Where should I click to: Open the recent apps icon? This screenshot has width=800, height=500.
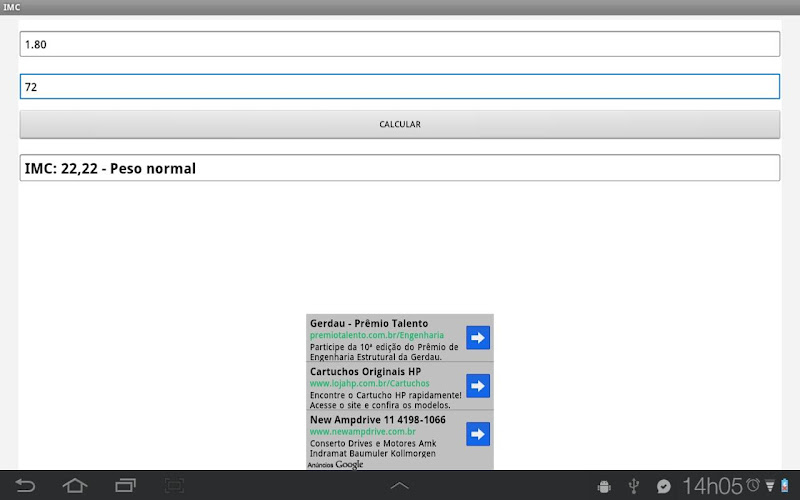click(125, 486)
